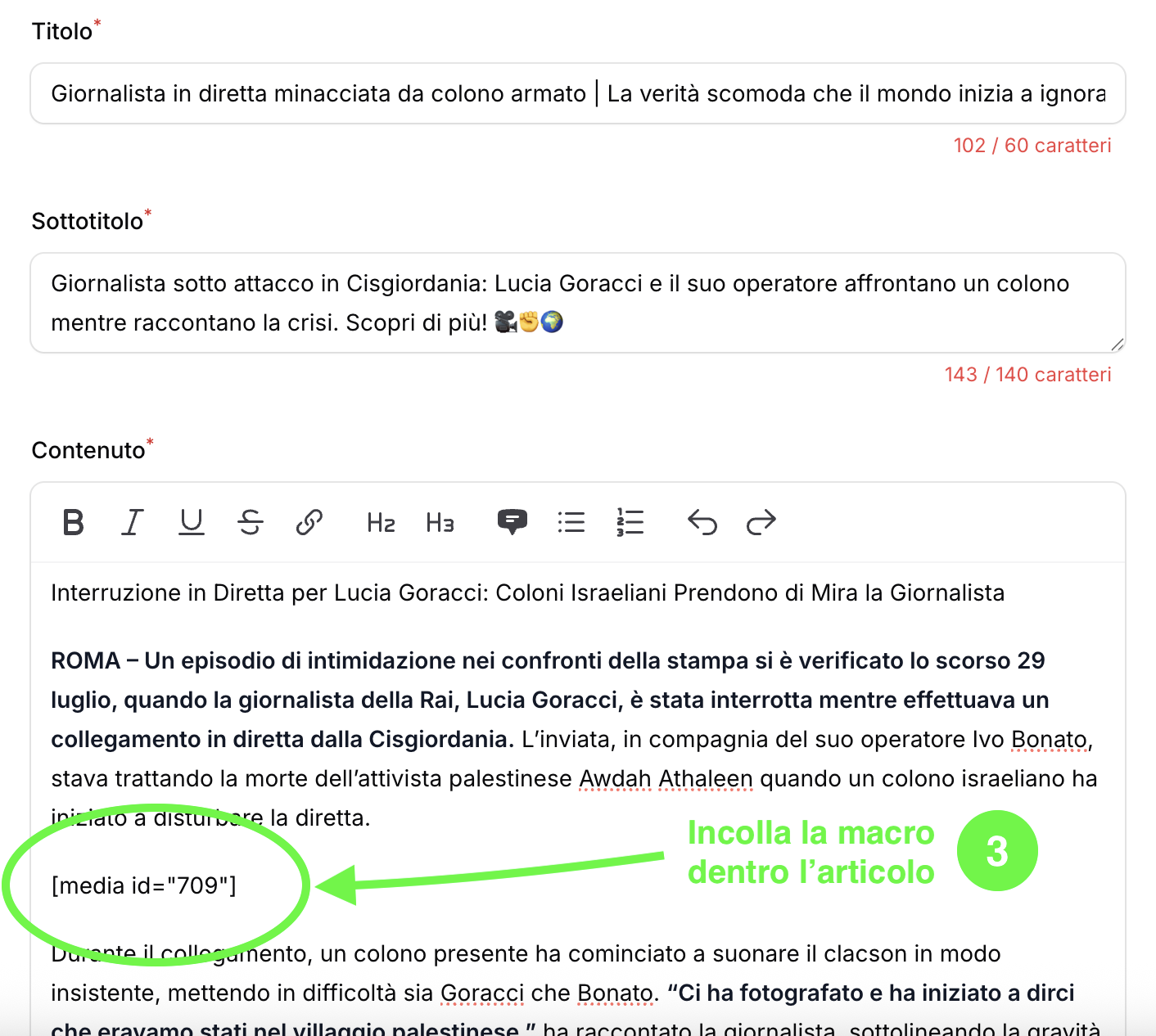Image resolution: width=1156 pixels, height=1036 pixels.
Task: Undo the last edit
Action: [x=702, y=522]
